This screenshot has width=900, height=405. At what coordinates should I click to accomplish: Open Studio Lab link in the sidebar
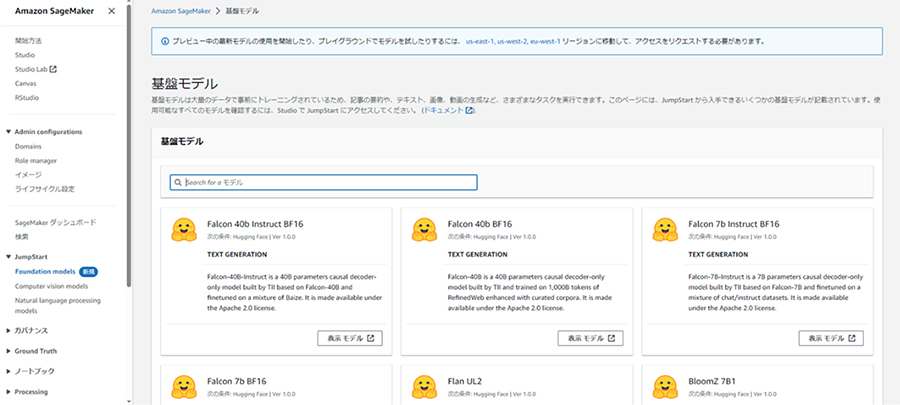tap(31, 69)
